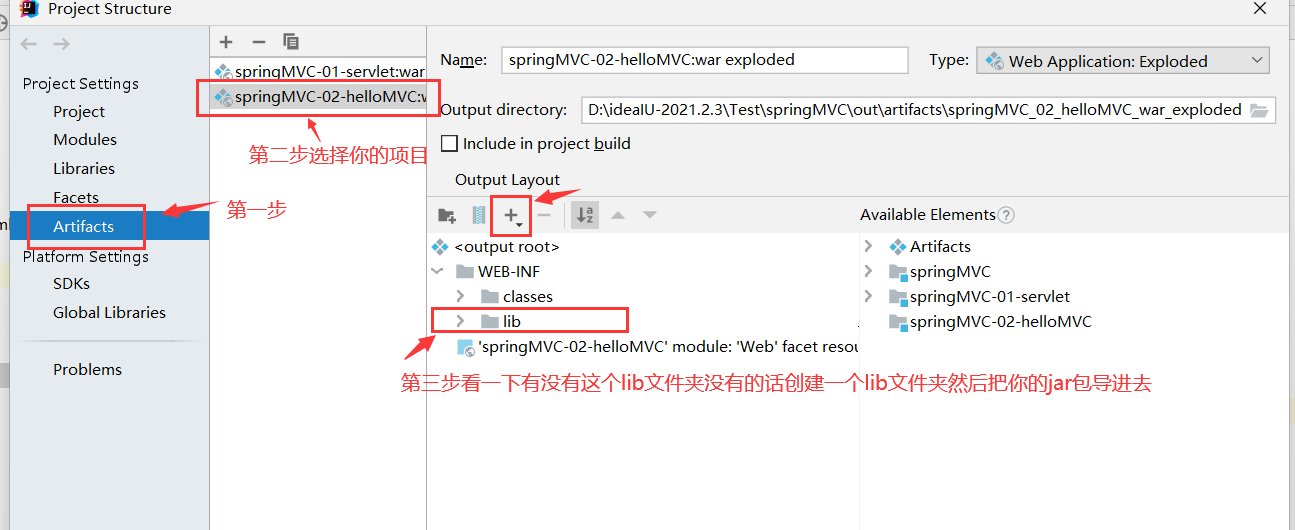1295x530 pixels.
Task: Open Problems page
Action: click(87, 370)
